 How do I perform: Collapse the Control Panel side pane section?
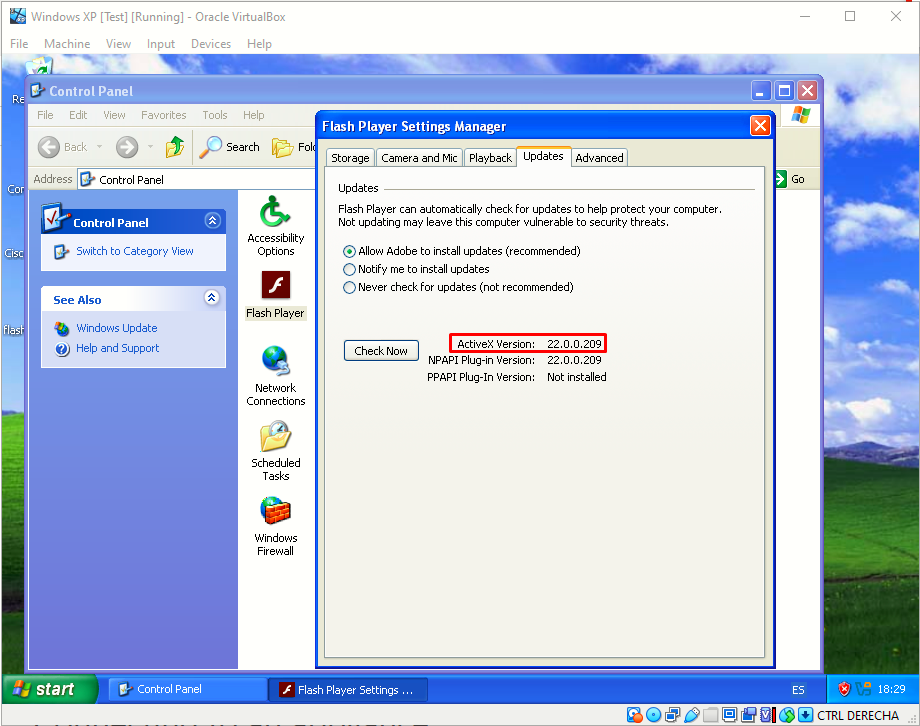212,221
